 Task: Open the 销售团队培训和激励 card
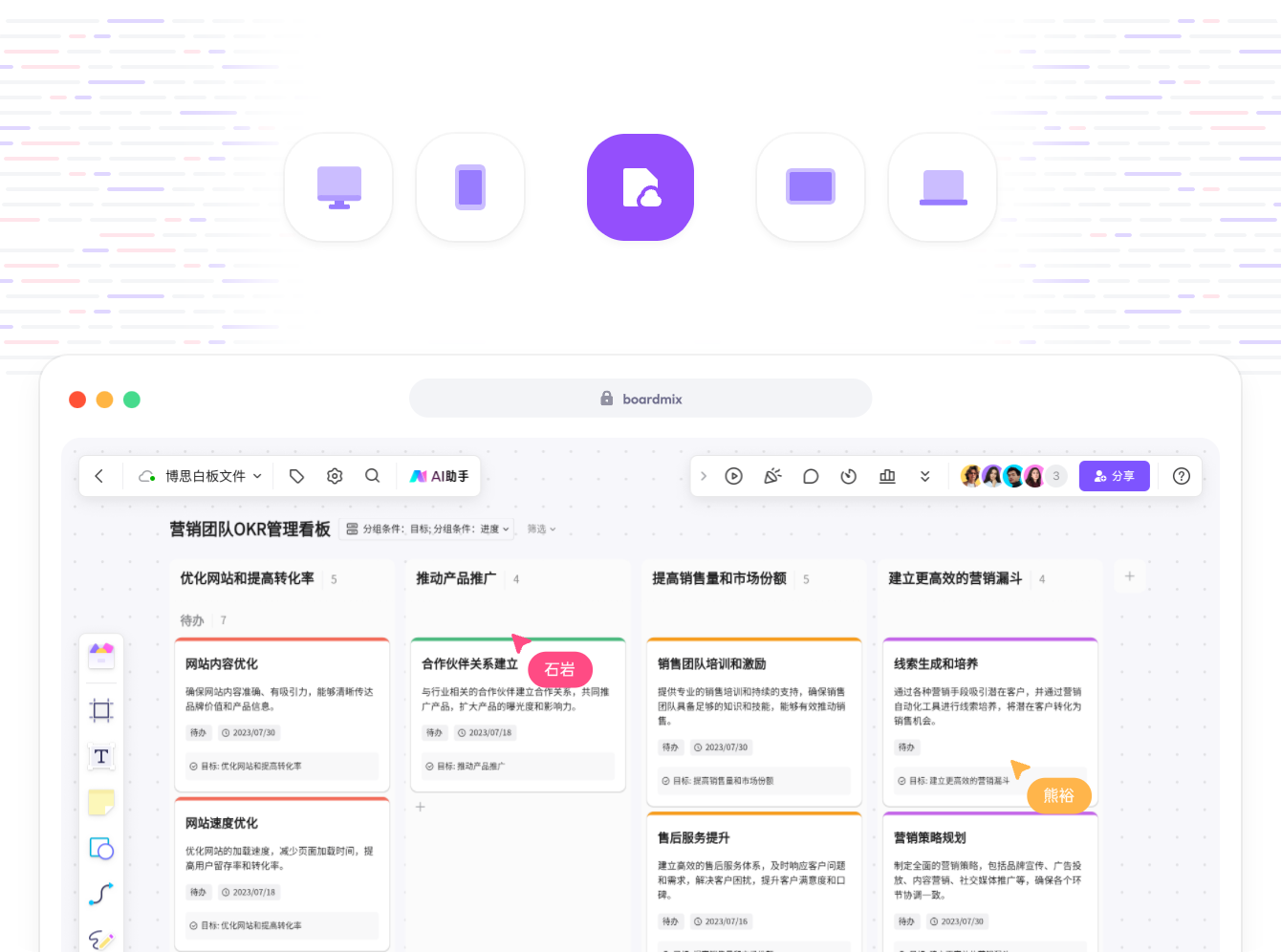click(754, 722)
